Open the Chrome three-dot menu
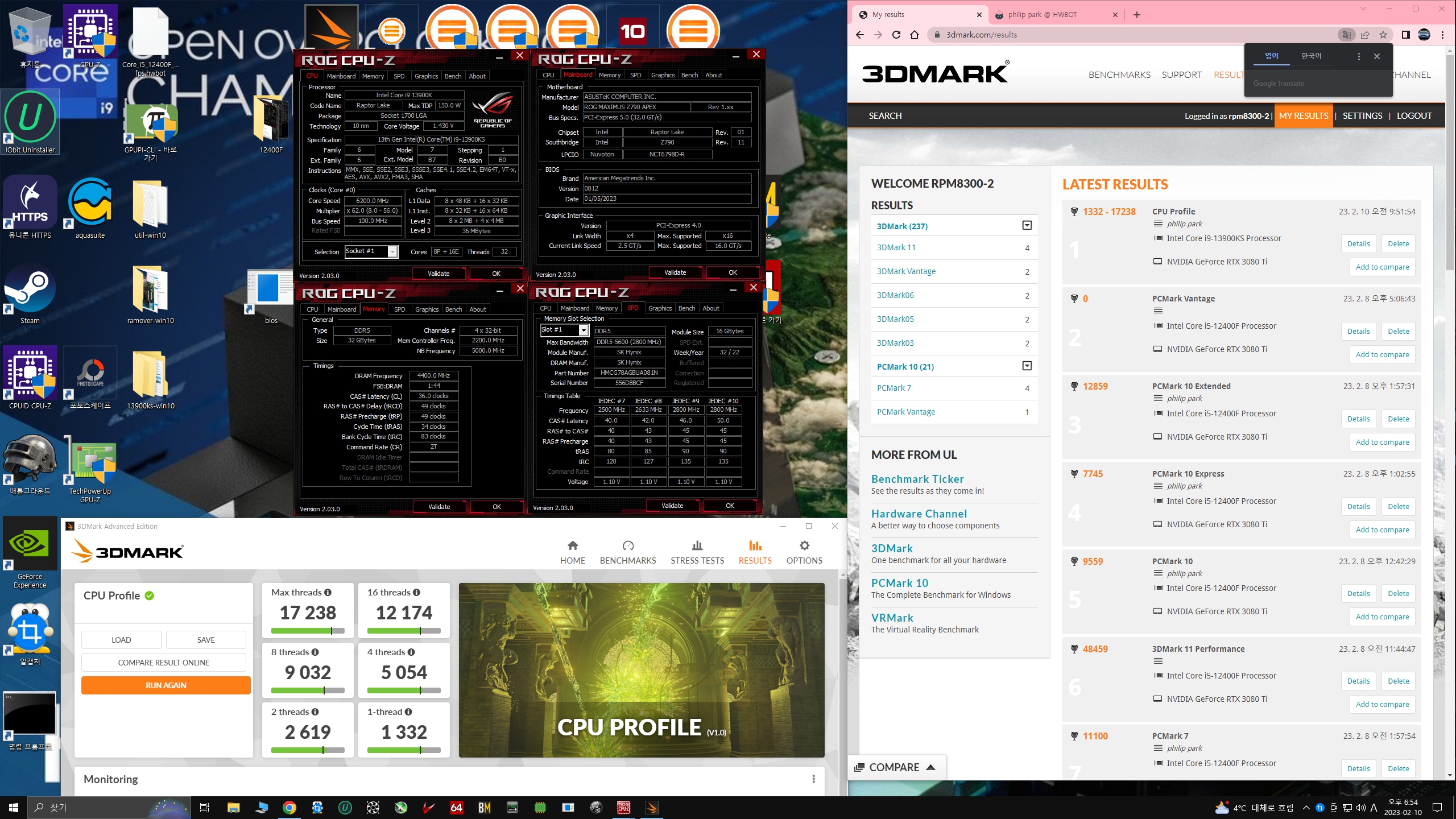 [x=1442, y=35]
